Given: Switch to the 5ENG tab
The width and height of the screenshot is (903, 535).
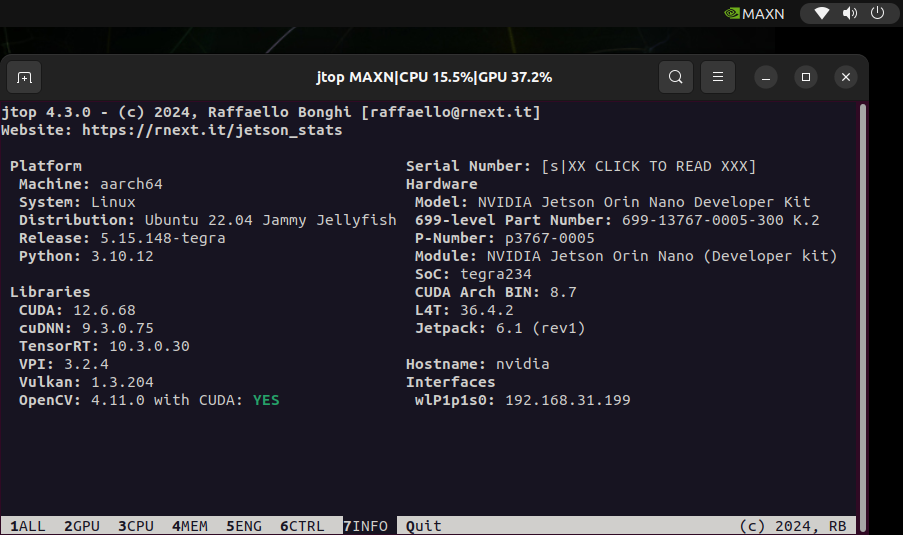Looking at the screenshot, I should [244, 526].
